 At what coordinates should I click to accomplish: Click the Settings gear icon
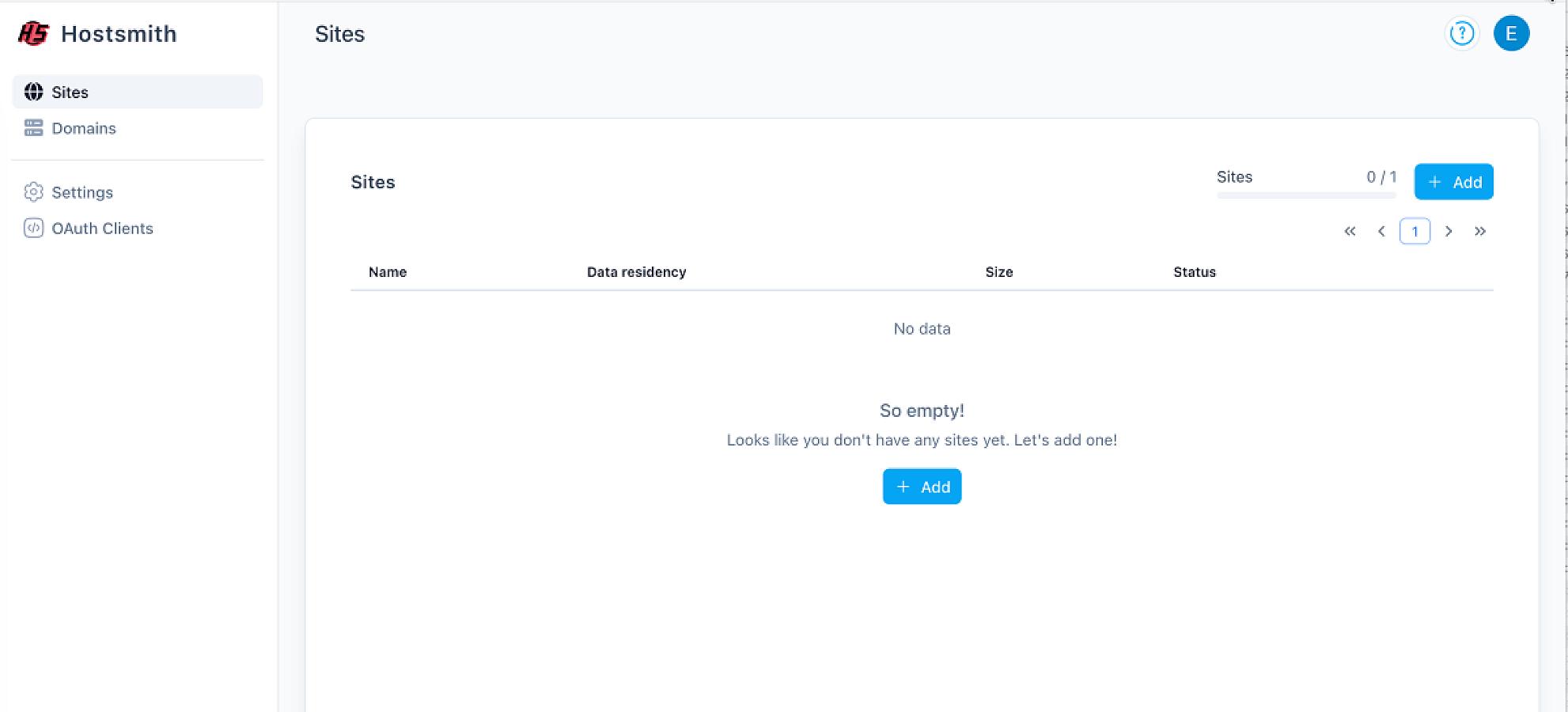[33, 192]
